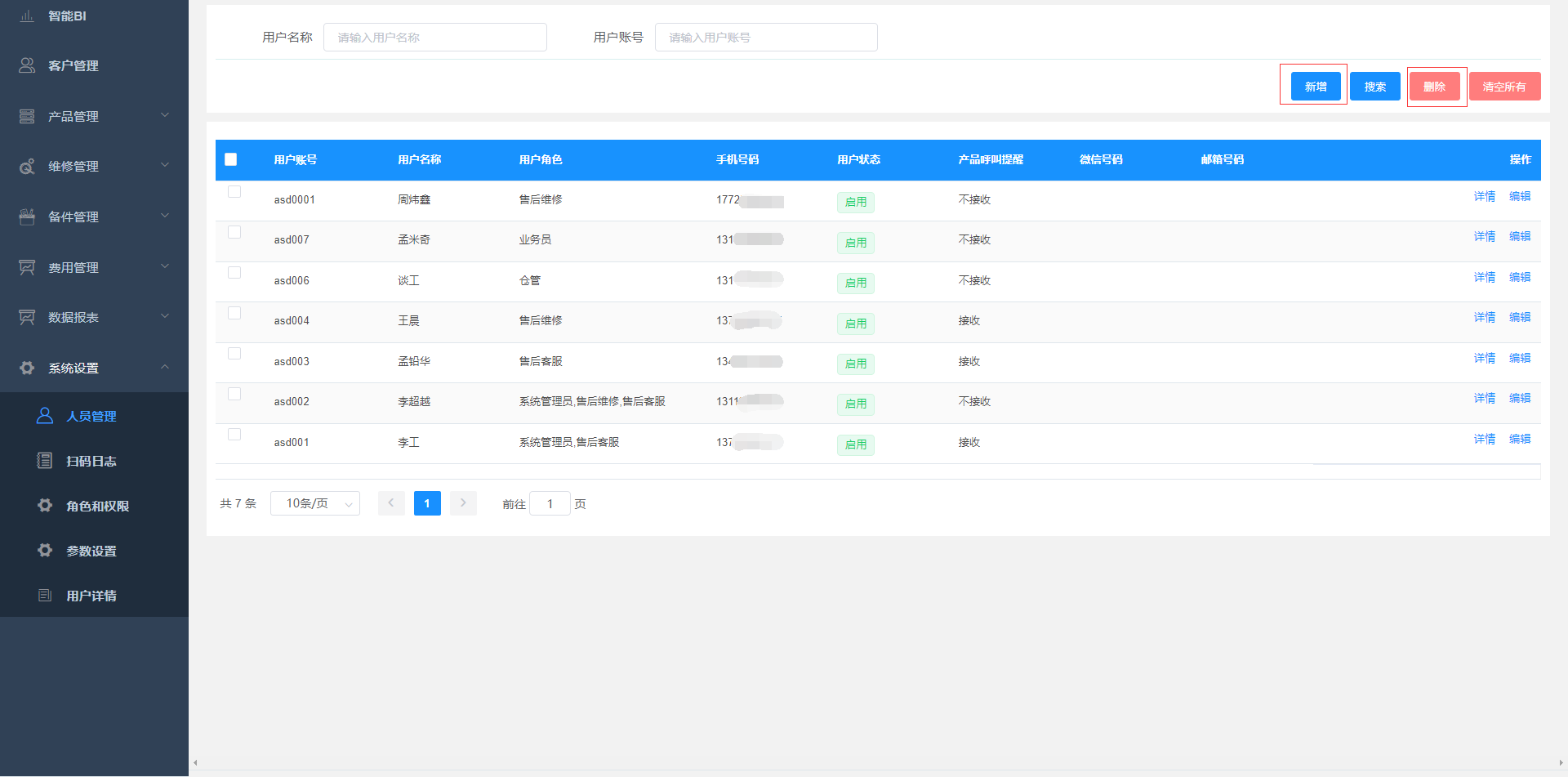
Task: Toggle the select-all checkbox in table header
Action: 231,159
